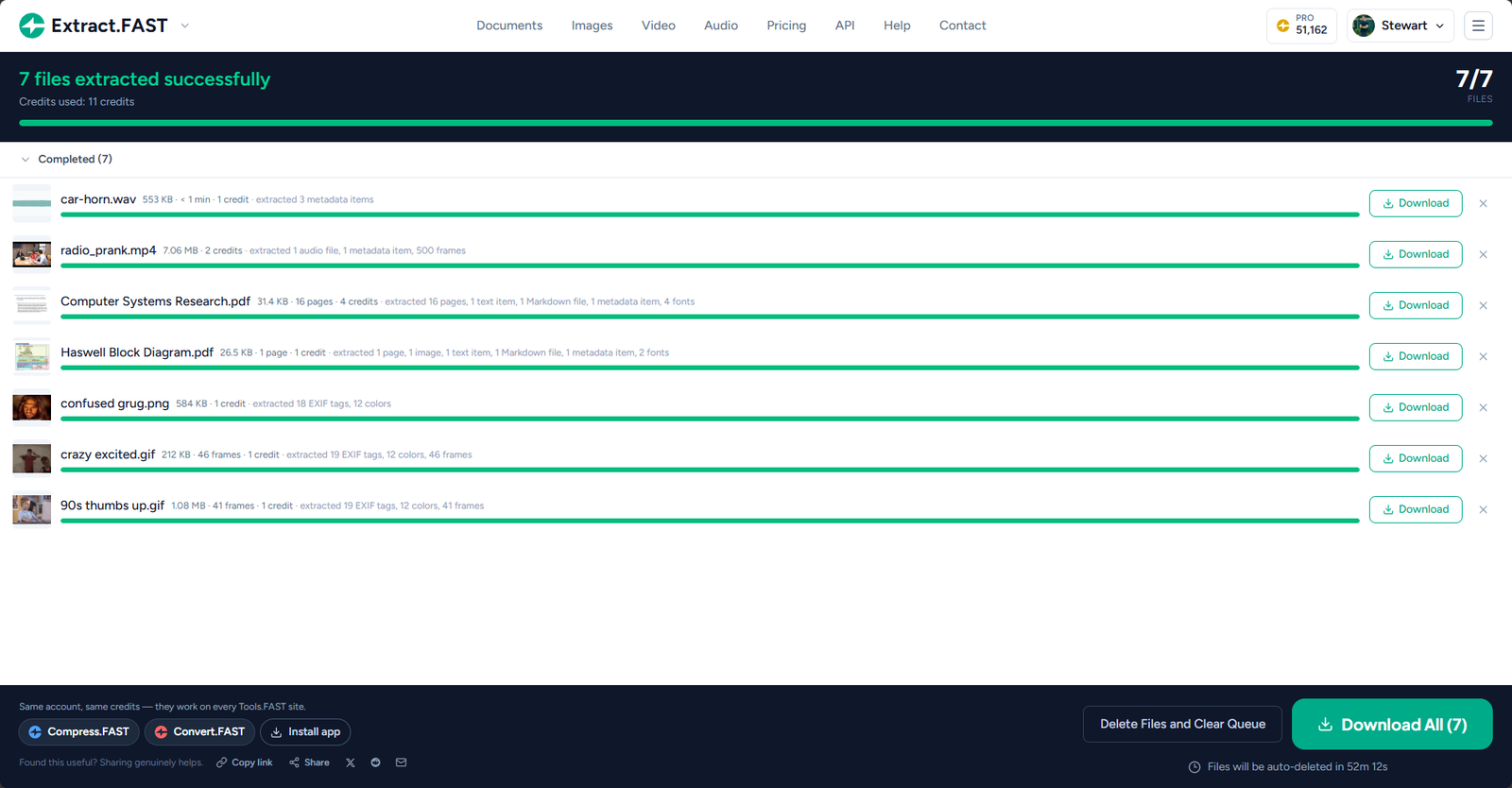Image resolution: width=1512 pixels, height=788 pixels.
Task: Click the Haswell Block Diagram.pdf thumbnail
Action: click(x=31, y=356)
